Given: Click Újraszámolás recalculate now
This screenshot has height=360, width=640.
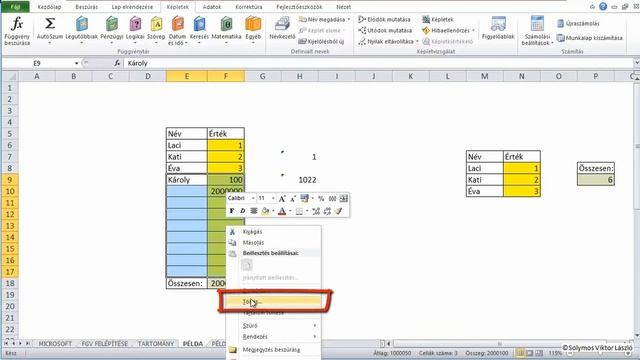Looking at the screenshot, I should pos(578,23).
